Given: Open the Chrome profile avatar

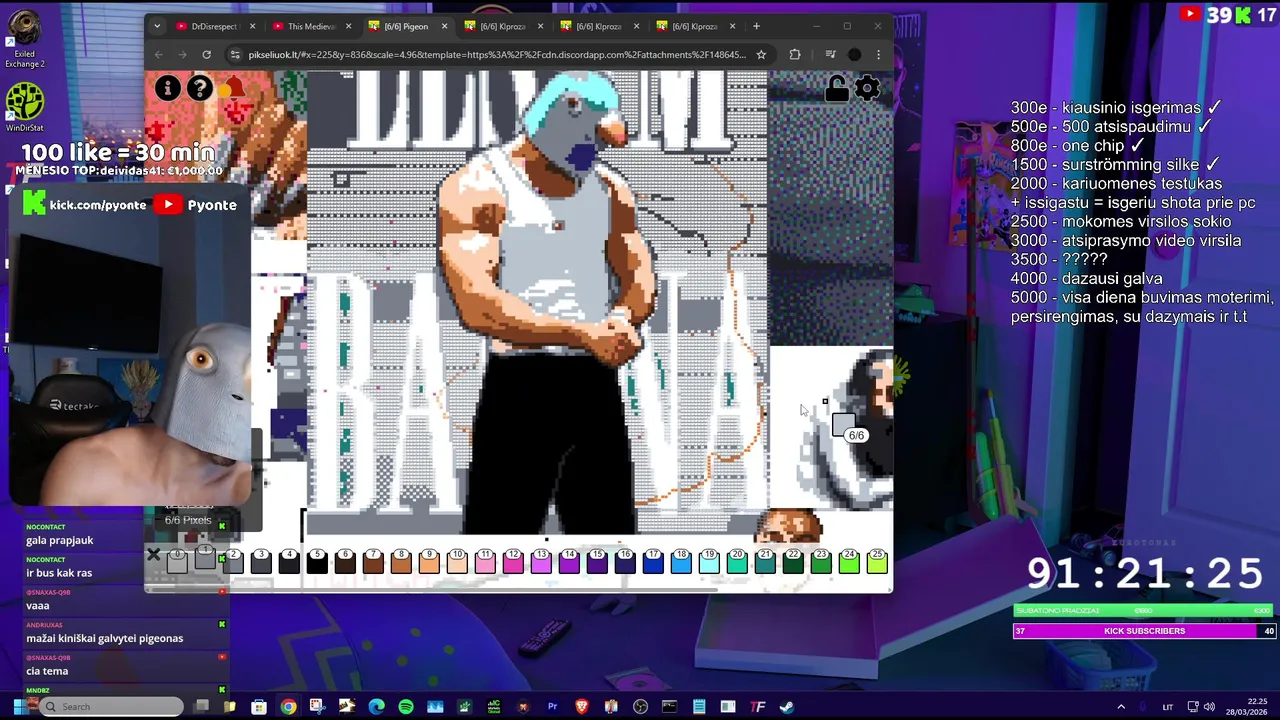Looking at the screenshot, I should 854,54.
